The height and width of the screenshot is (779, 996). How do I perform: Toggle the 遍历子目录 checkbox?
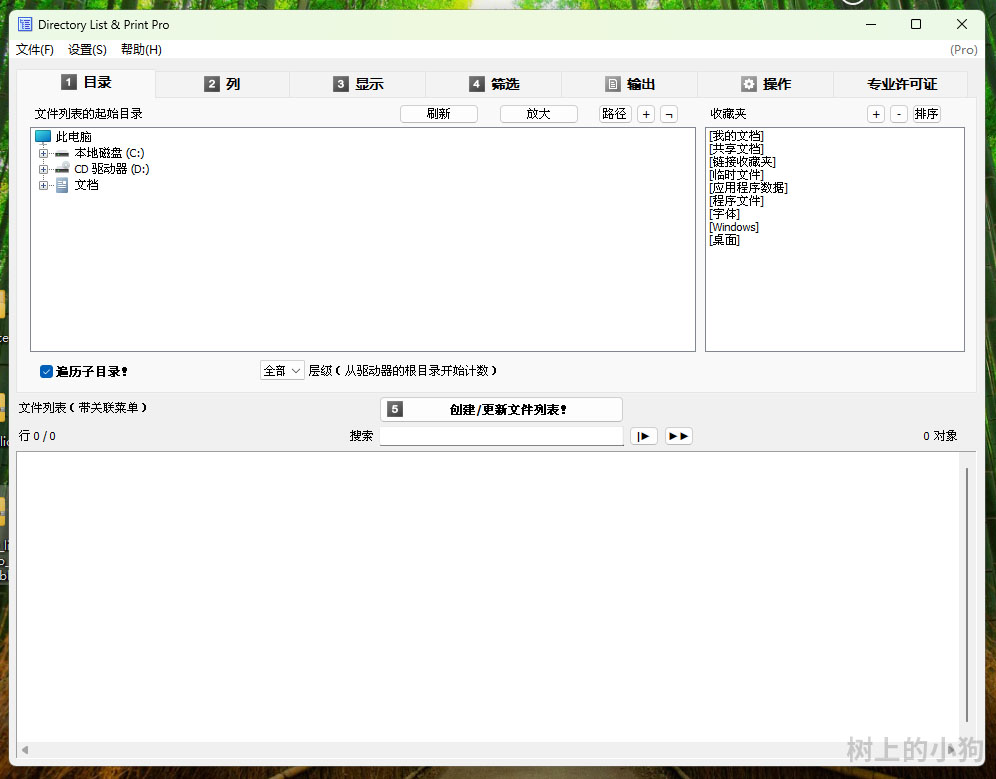tap(46, 371)
